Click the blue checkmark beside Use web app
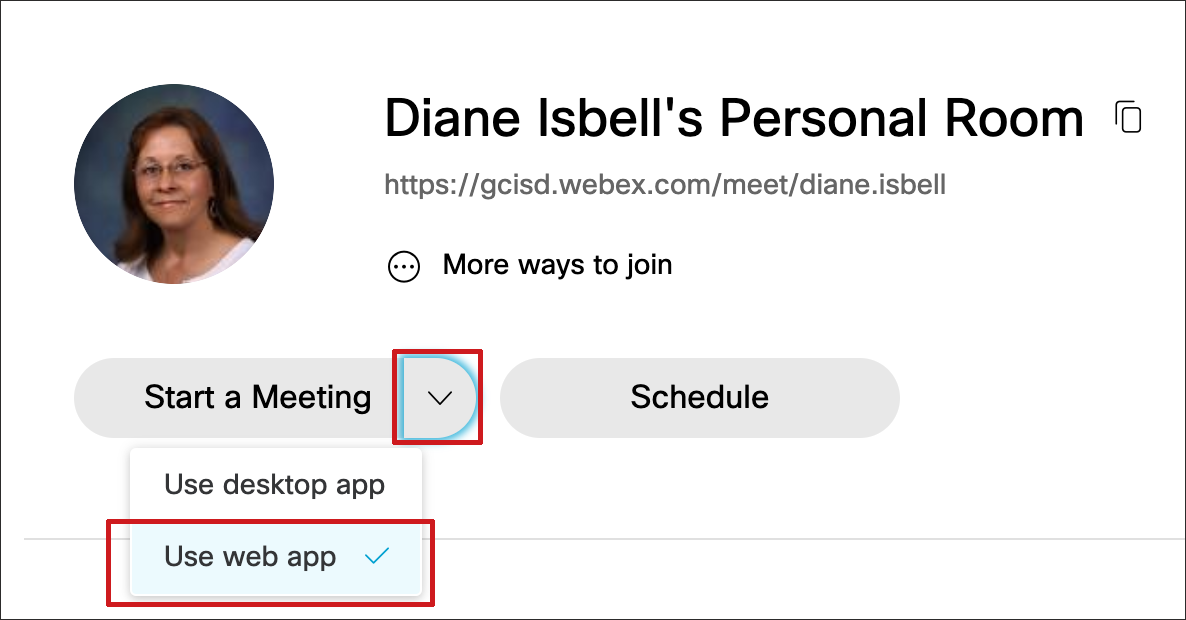The height and width of the screenshot is (620, 1186). (376, 556)
